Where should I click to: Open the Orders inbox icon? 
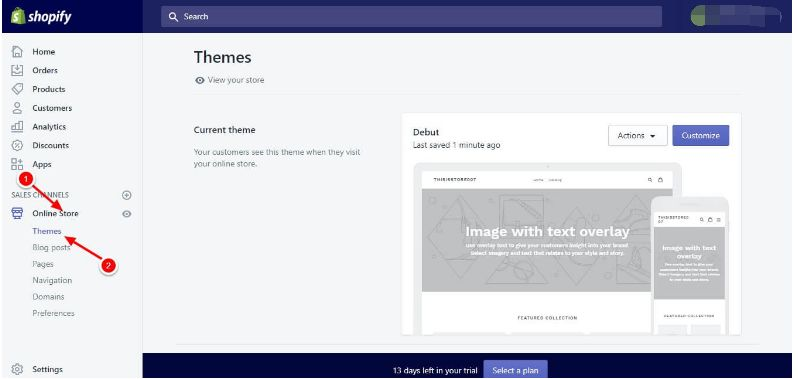17,70
